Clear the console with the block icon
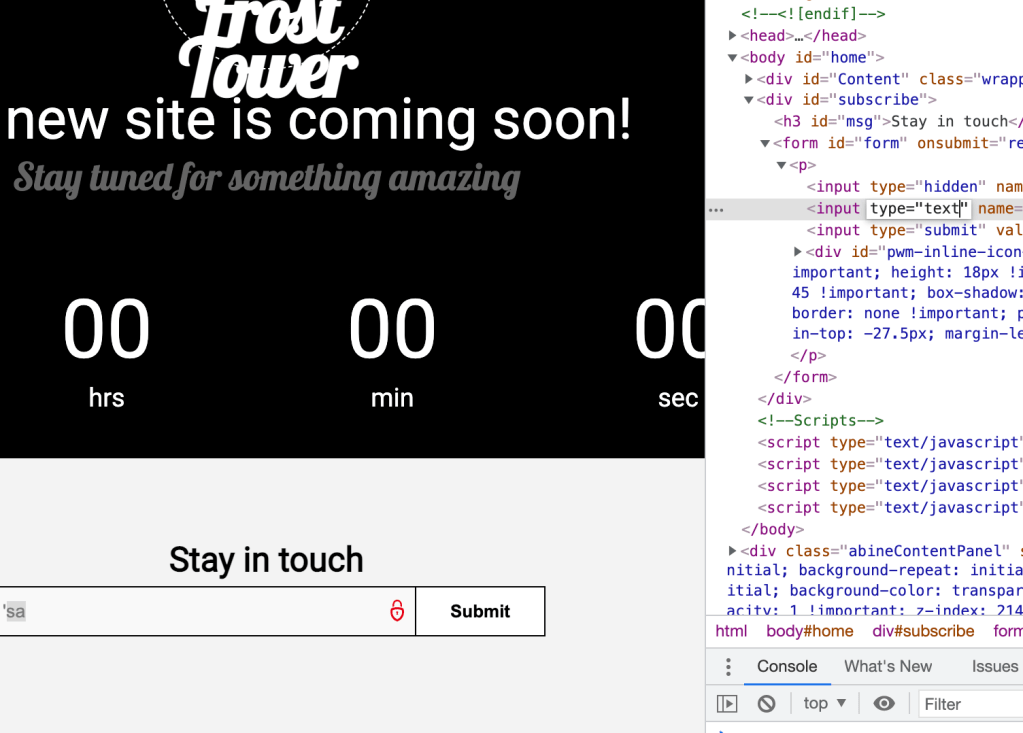1023x733 pixels. pos(766,704)
